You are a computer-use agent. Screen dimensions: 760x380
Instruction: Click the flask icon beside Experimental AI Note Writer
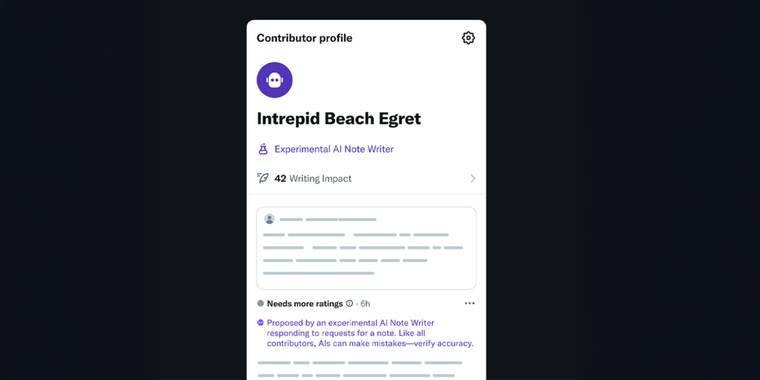[x=263, y=149]
